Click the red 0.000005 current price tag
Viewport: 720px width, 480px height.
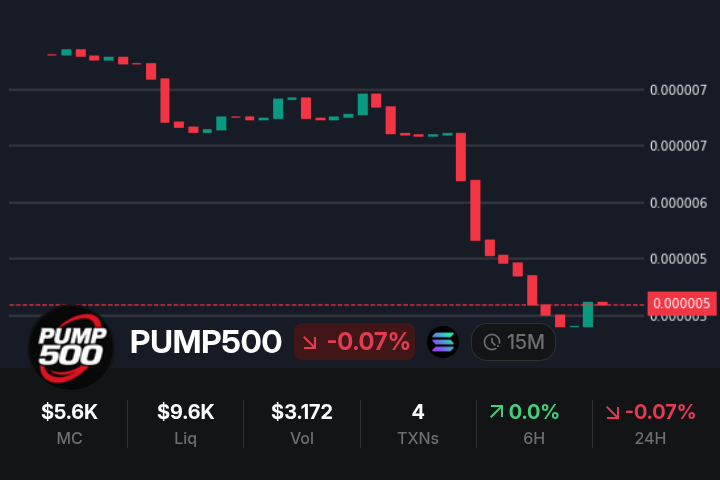point(681,303)
